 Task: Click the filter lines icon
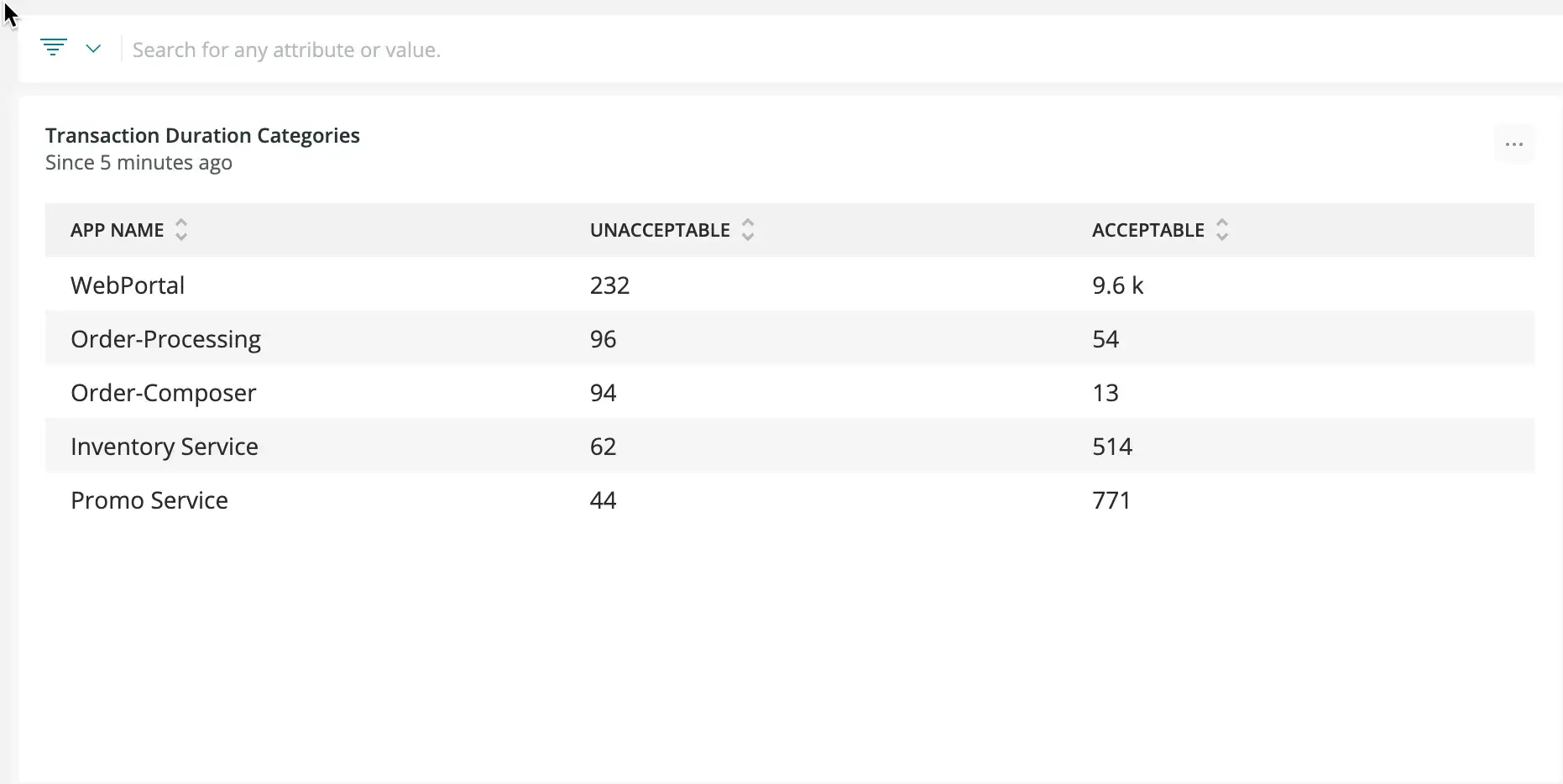(54, 48)
